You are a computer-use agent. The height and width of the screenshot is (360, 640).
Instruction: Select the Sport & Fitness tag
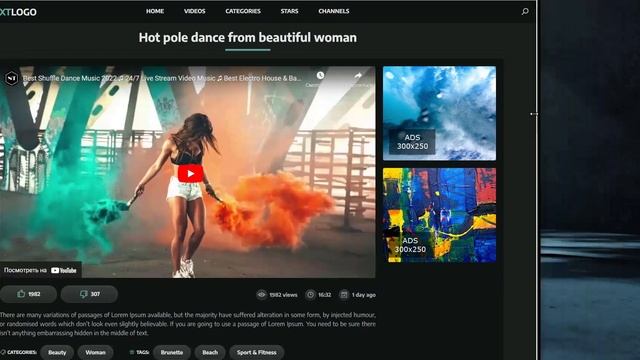(x=257, y=352)
